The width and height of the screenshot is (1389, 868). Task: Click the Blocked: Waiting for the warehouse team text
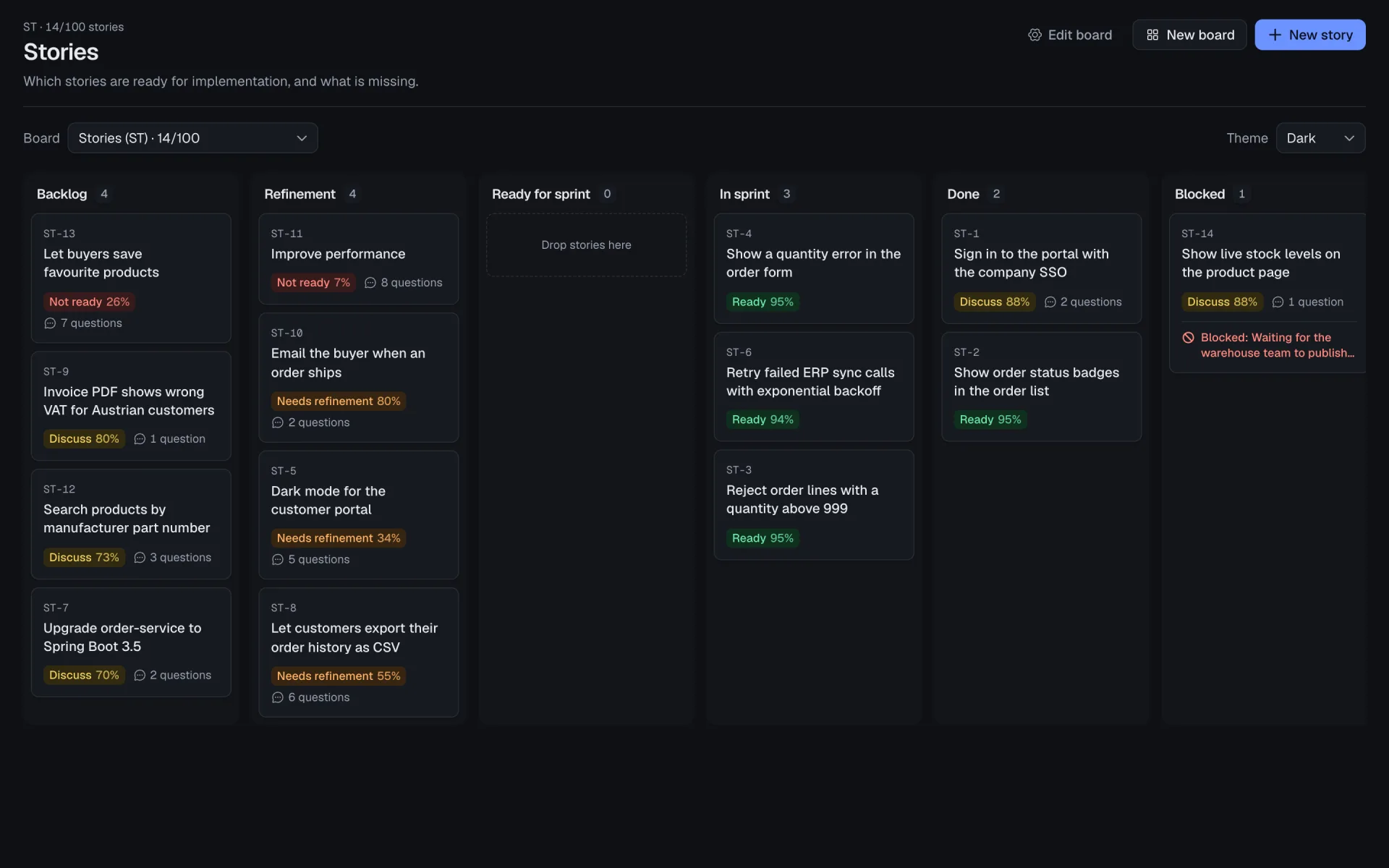[1278, 346]
